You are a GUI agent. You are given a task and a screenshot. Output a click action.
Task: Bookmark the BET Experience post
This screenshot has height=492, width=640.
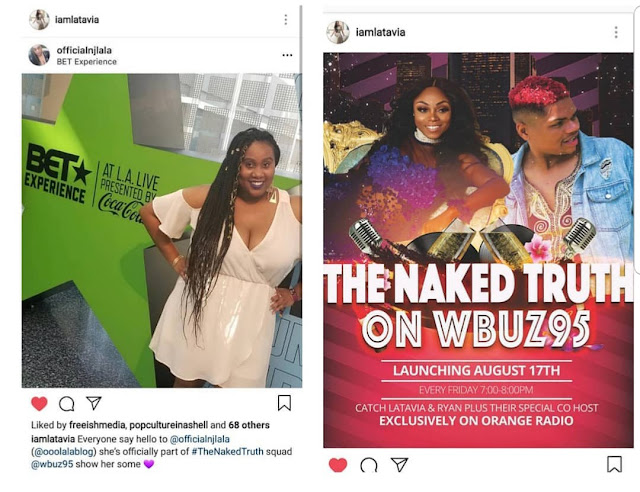click(x=284, y=403)
